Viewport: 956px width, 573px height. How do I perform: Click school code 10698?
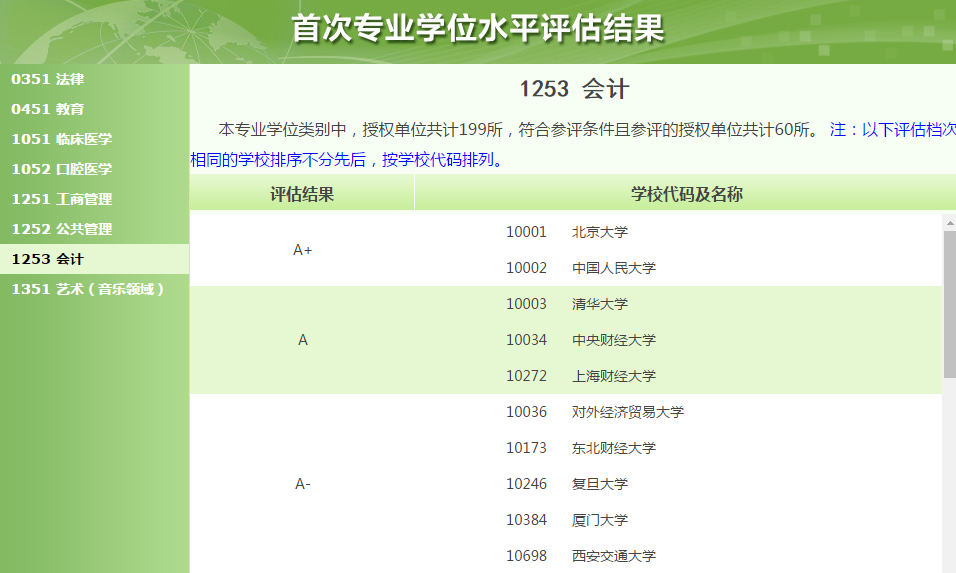coord(526,556)
